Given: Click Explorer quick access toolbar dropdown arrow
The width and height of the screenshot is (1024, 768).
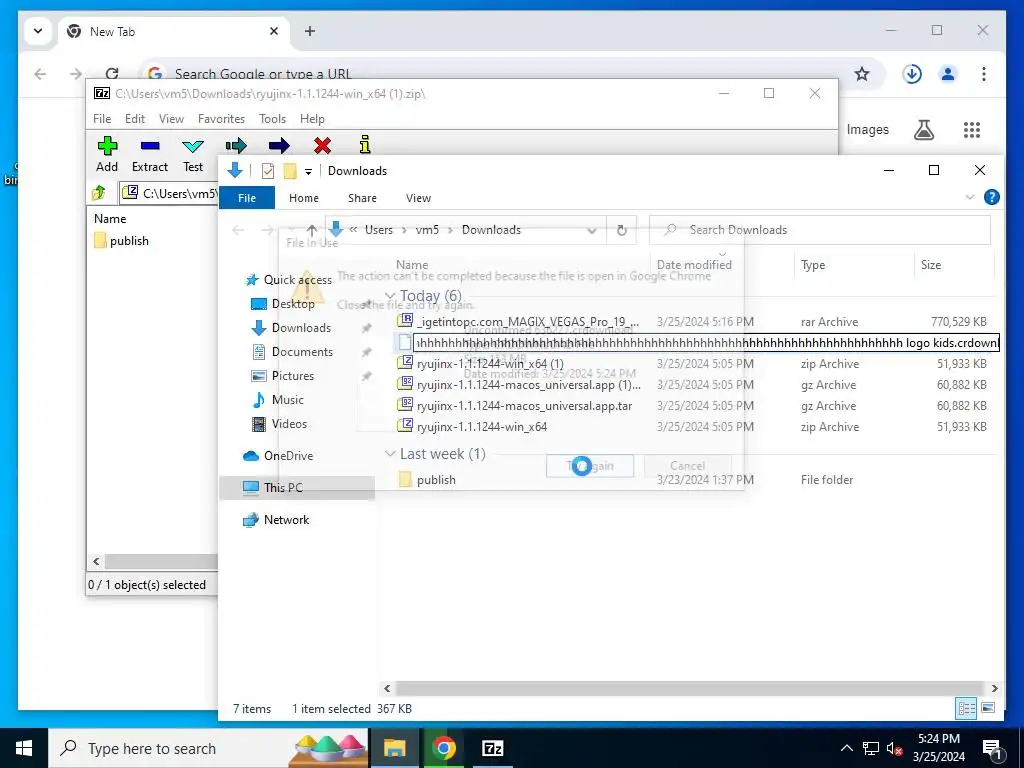Looking at the screenshot, I should (x=308, y=172).
